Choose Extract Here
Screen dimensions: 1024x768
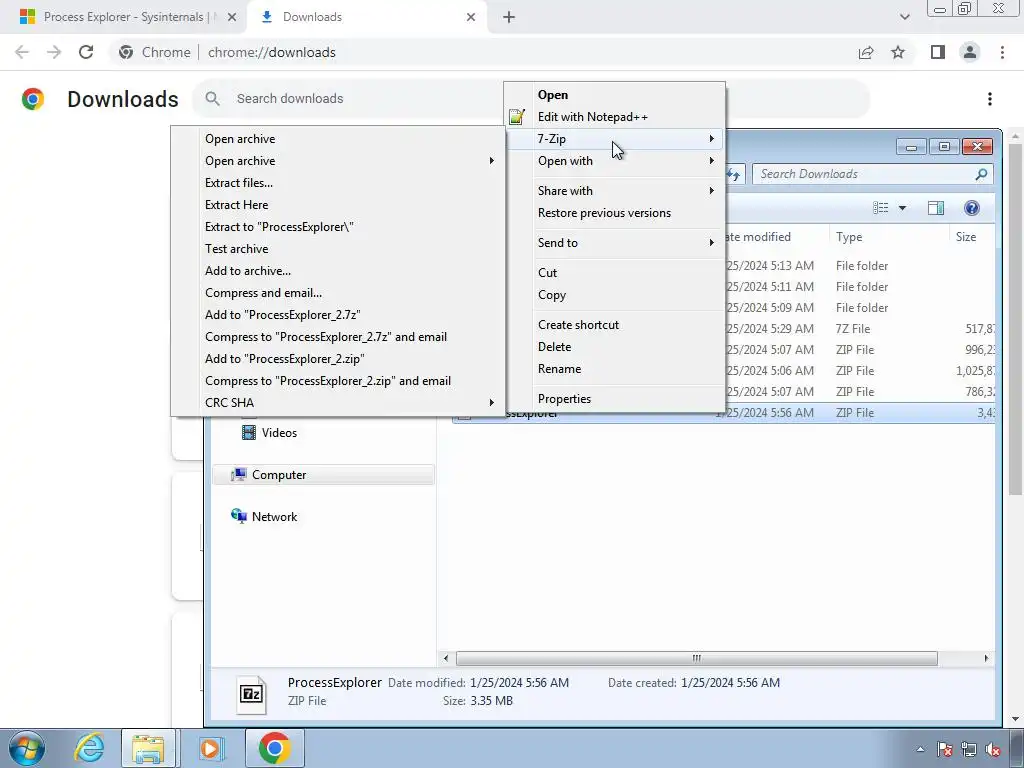pos(338,205)
